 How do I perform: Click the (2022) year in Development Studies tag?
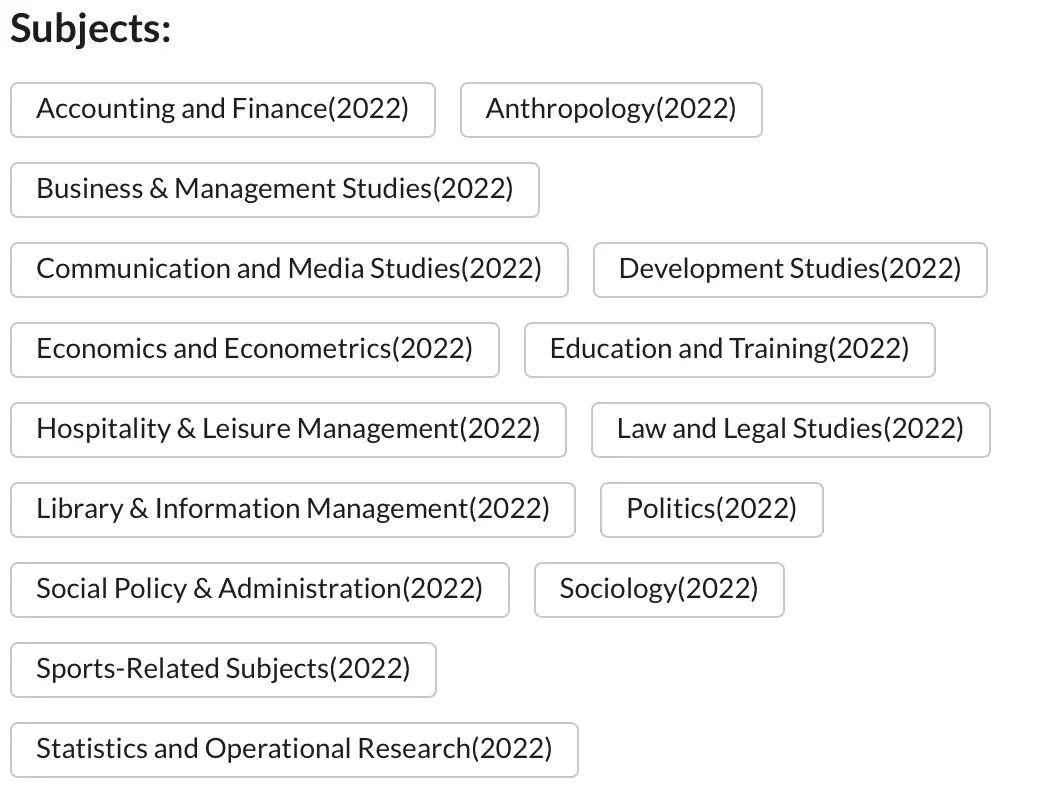(920, 269)
